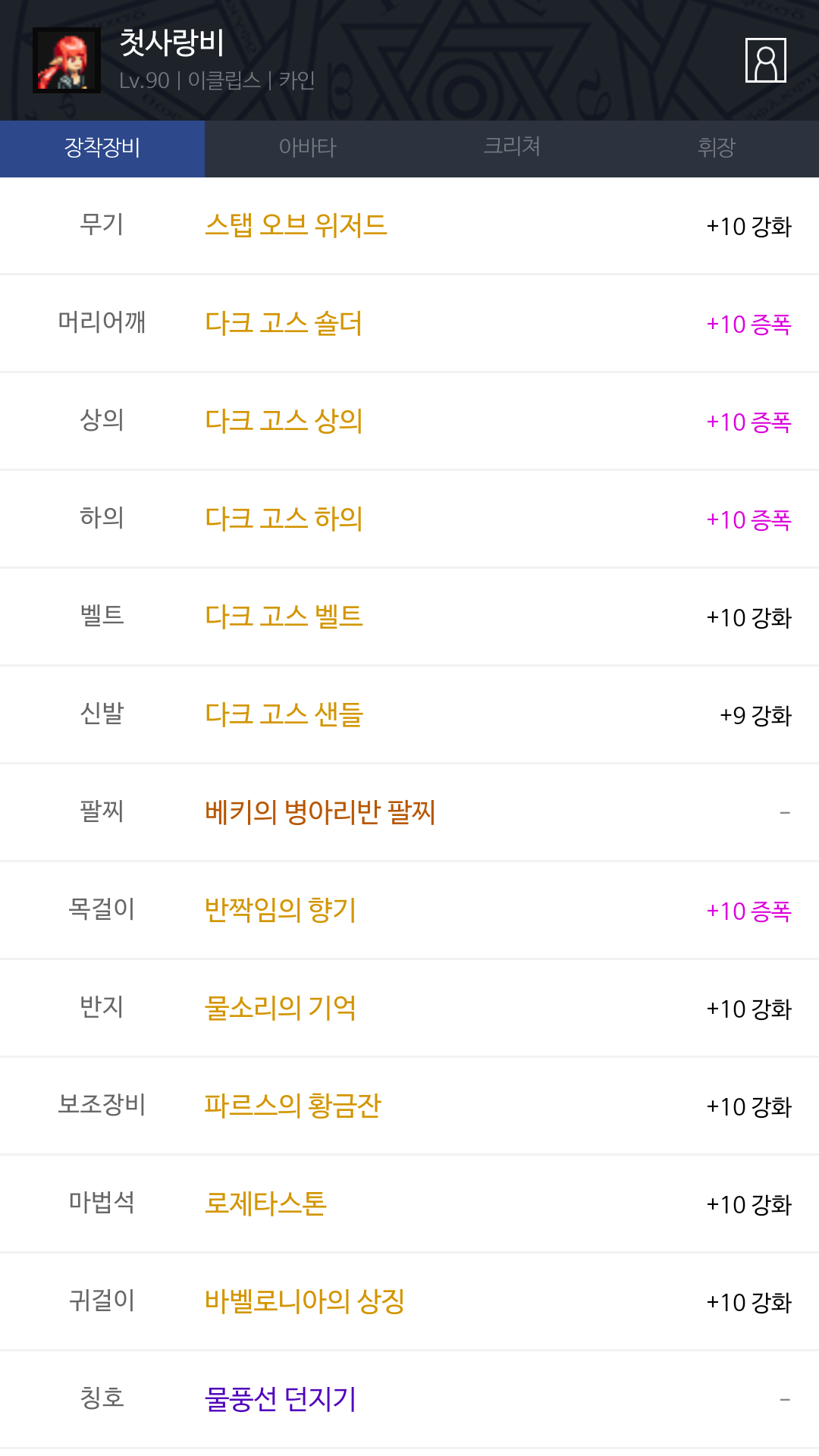The width and height of the screenshot is (819, 1456).
Task: Tap ring item 물소리의 기억
Action: tap(281, 1008)
